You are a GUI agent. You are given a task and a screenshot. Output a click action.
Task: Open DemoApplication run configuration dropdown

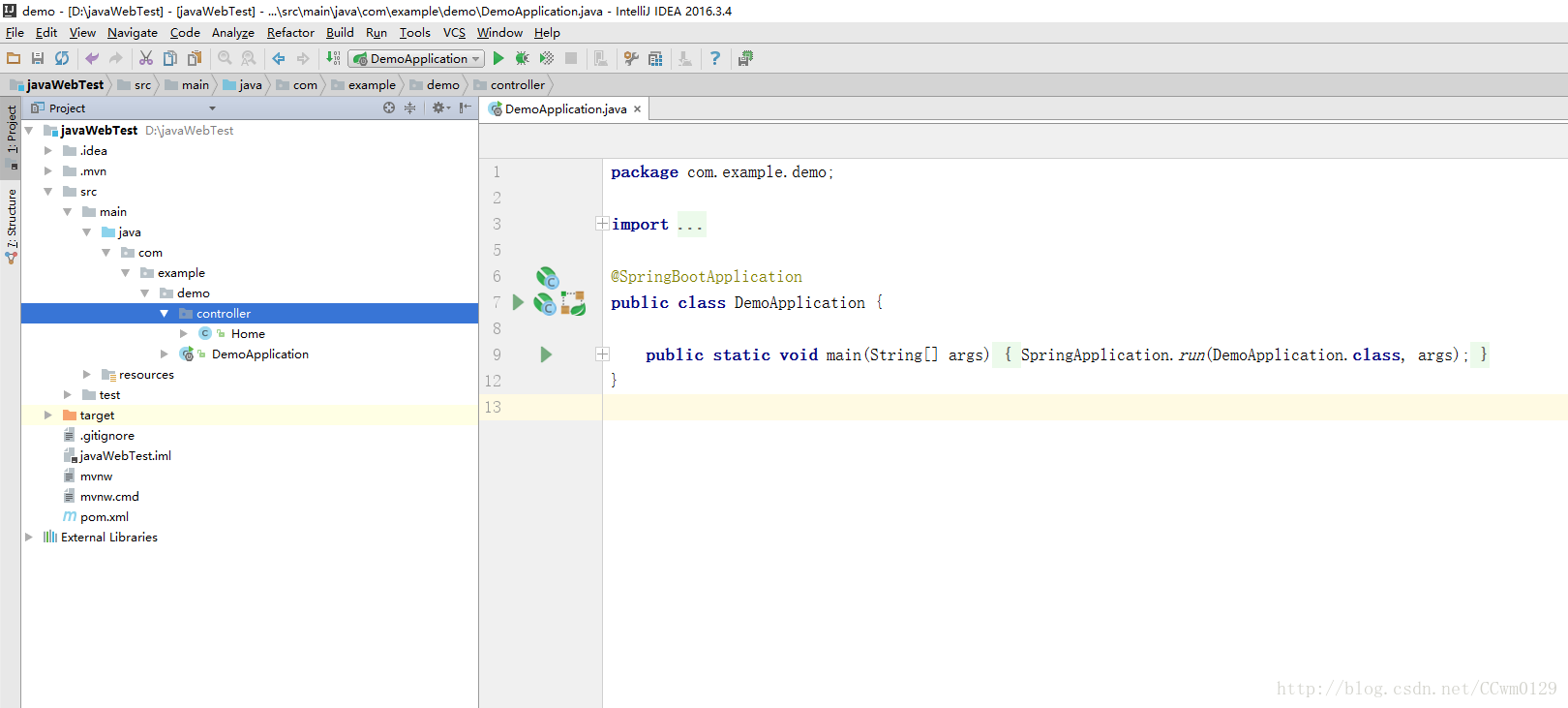click(x=416, y=58)
